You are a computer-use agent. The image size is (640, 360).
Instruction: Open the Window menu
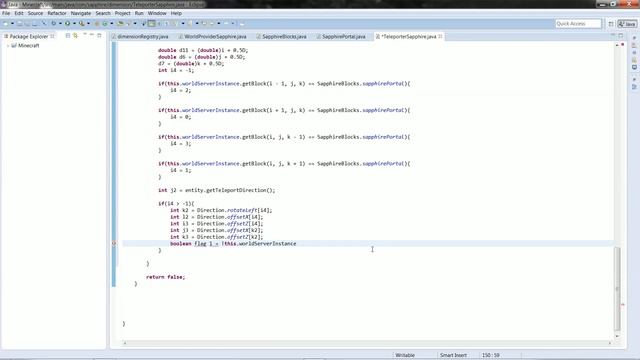(157, 13)
